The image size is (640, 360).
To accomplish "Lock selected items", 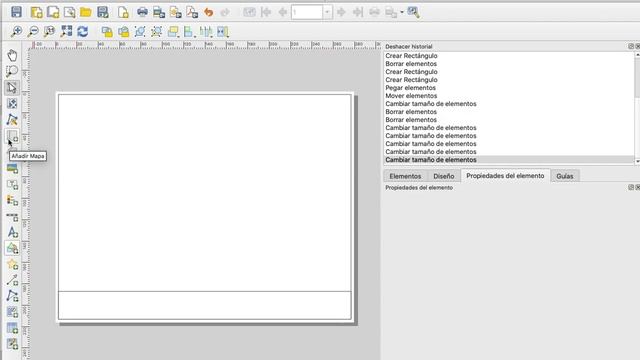I will (x=107, y=31).
